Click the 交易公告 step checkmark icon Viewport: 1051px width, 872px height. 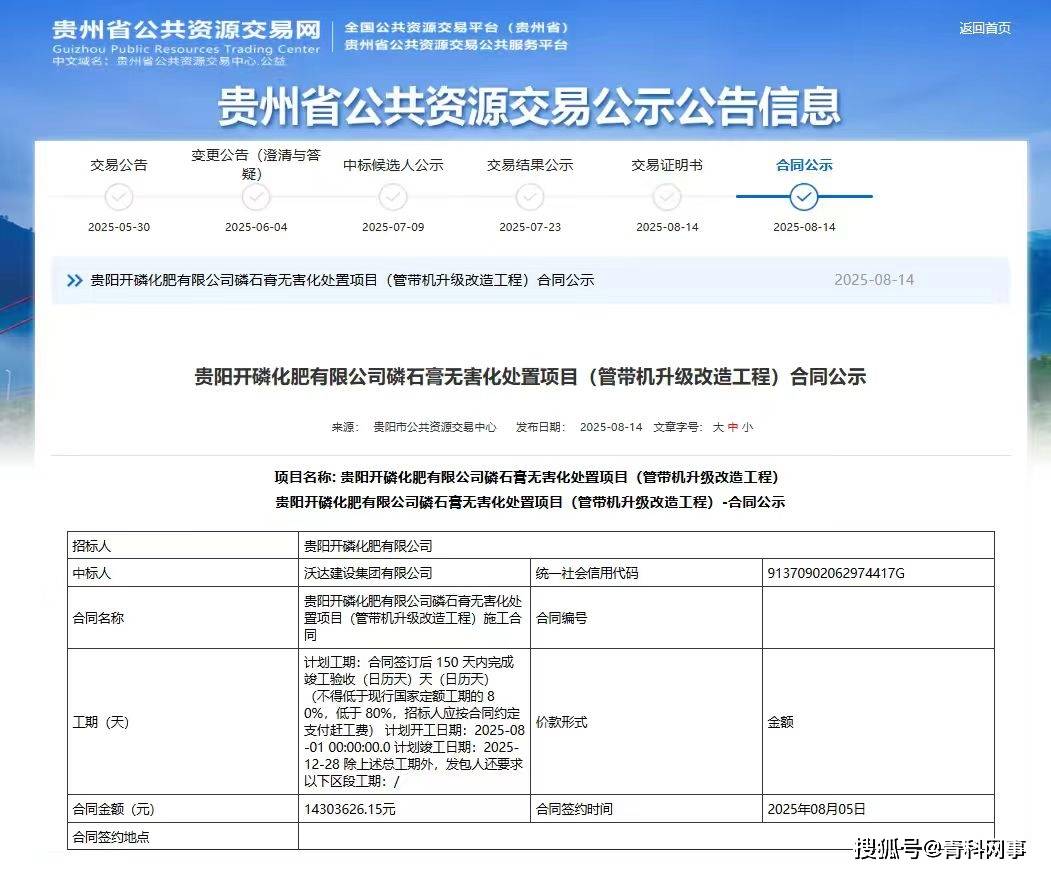click(119, 197)
